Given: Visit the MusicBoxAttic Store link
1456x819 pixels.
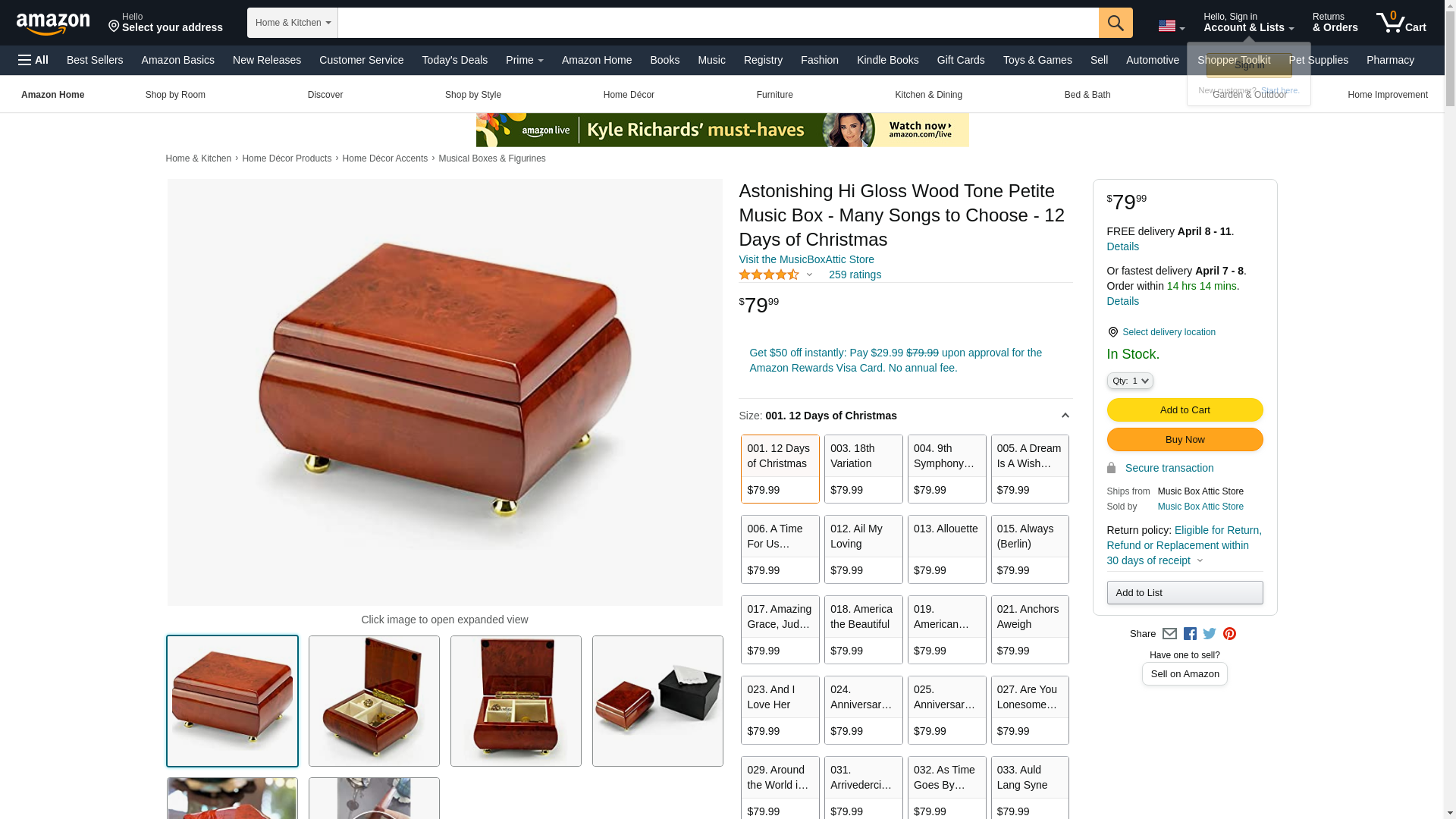Looking at the screenshot, I should click(x=806, y=259).
